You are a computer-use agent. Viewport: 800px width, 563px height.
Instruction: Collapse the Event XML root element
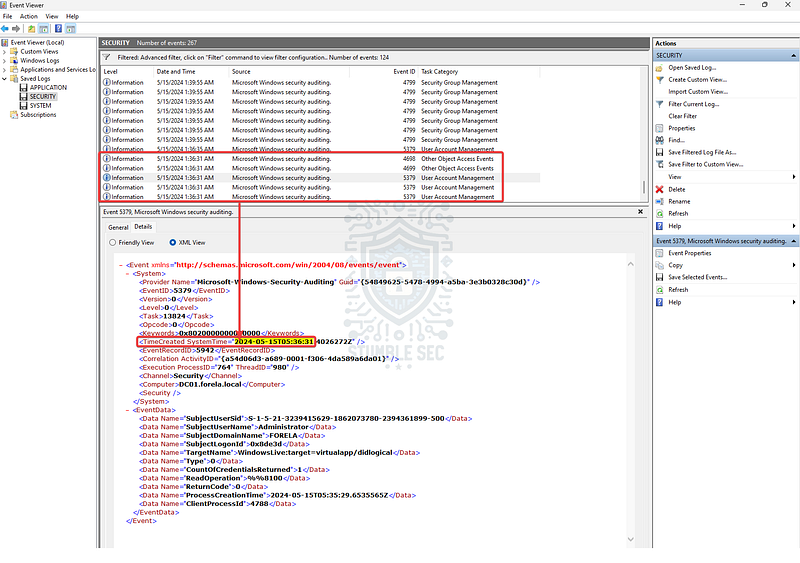click(x=121, y=265)
